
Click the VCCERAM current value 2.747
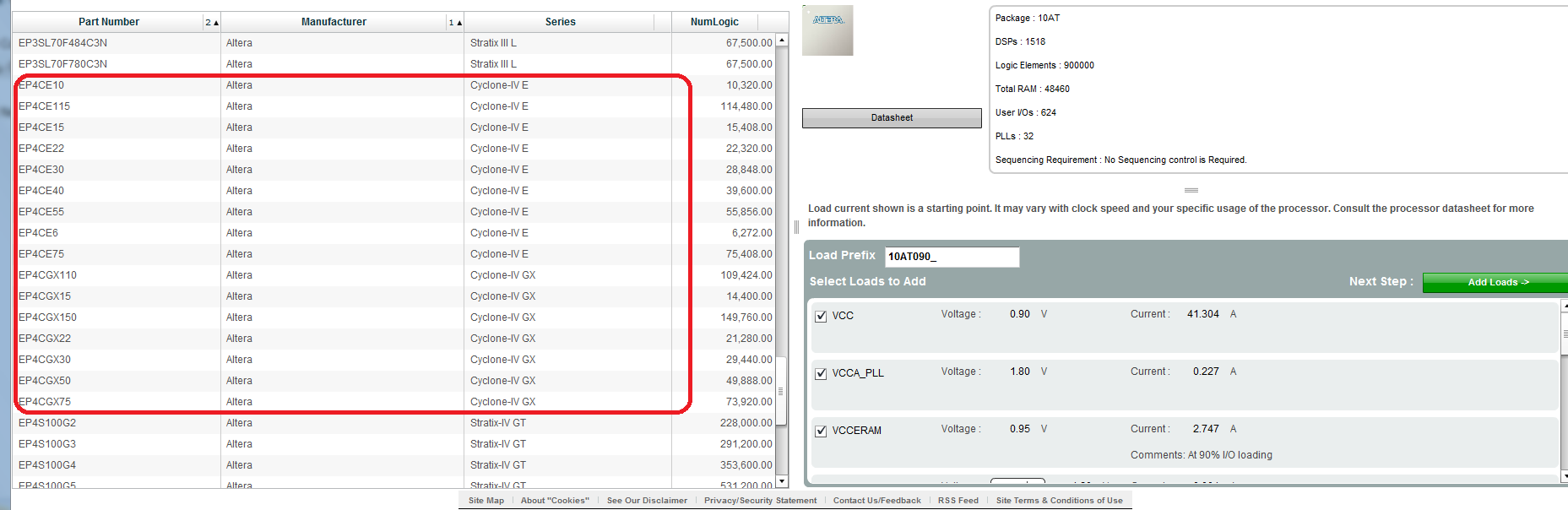tap(1206, 429)
